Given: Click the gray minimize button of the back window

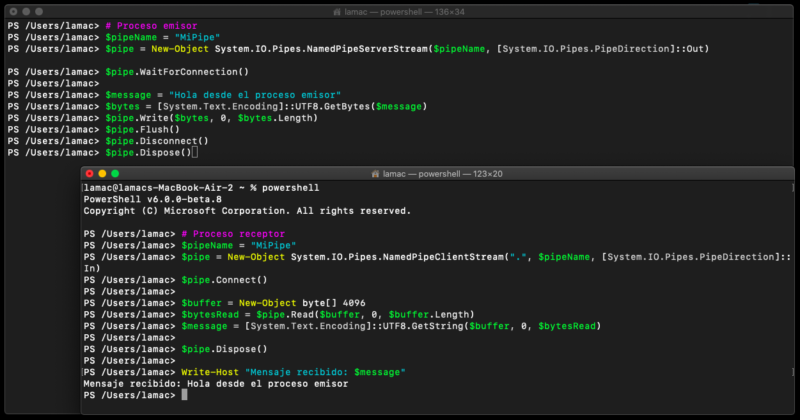Looking at the screenshot, I should coord(26,11).
